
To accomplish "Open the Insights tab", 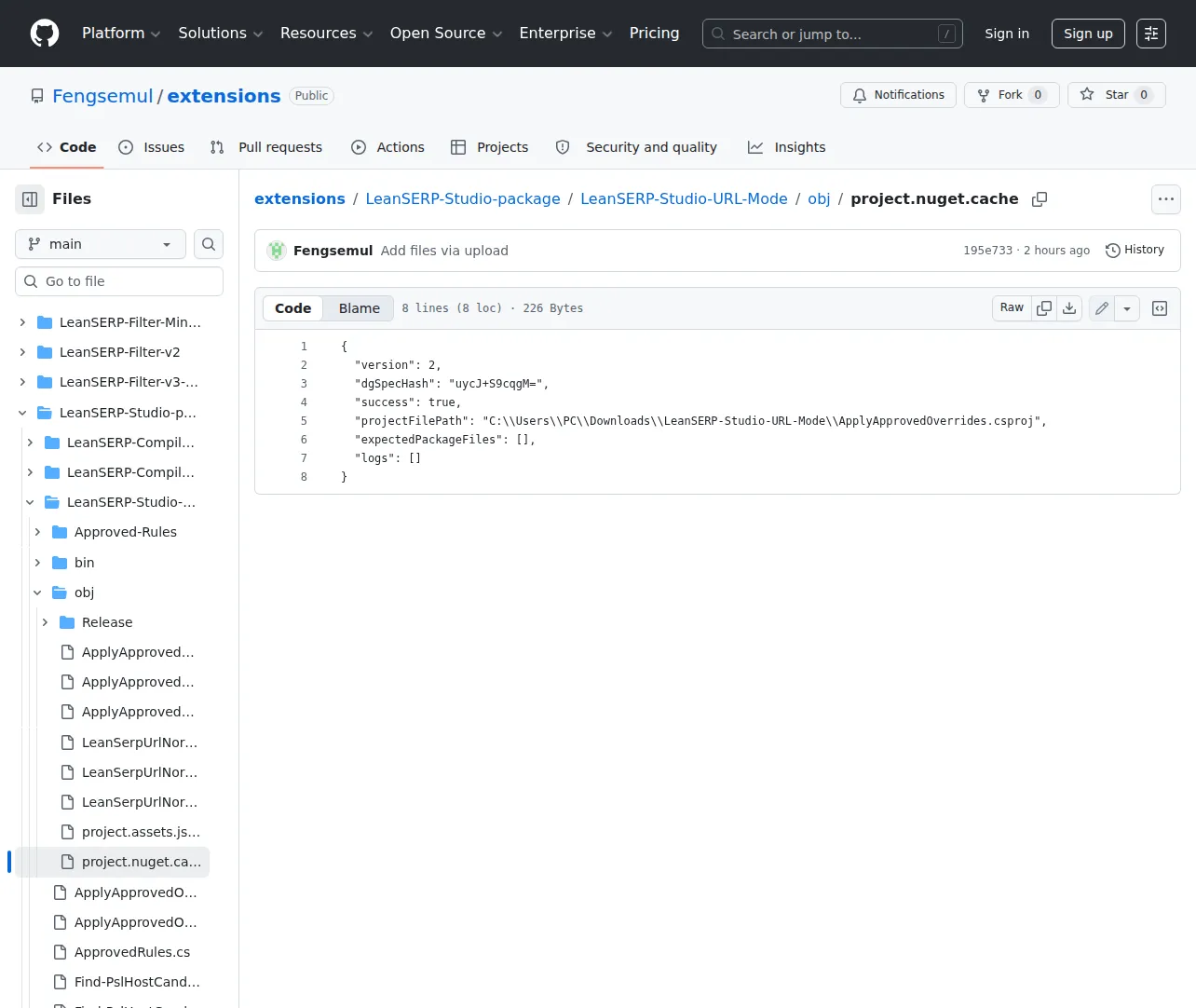I will click(787, 147).
